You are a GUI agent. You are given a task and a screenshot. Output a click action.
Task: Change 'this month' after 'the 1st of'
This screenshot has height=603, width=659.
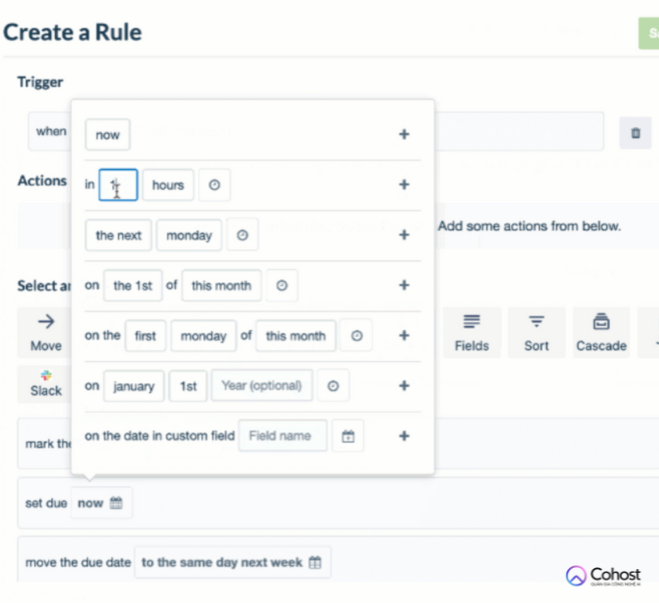(x=221, y=286)
